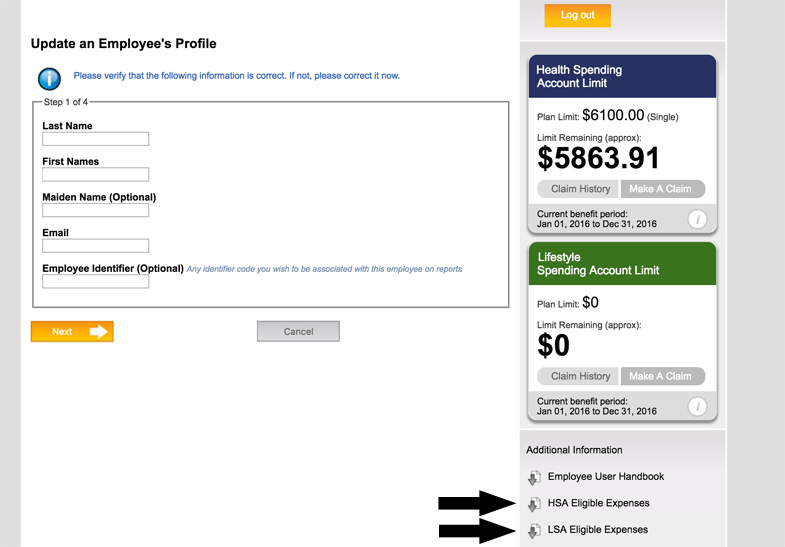
Task: Select the Maiden Name optional field
Action: click(96, 210)
